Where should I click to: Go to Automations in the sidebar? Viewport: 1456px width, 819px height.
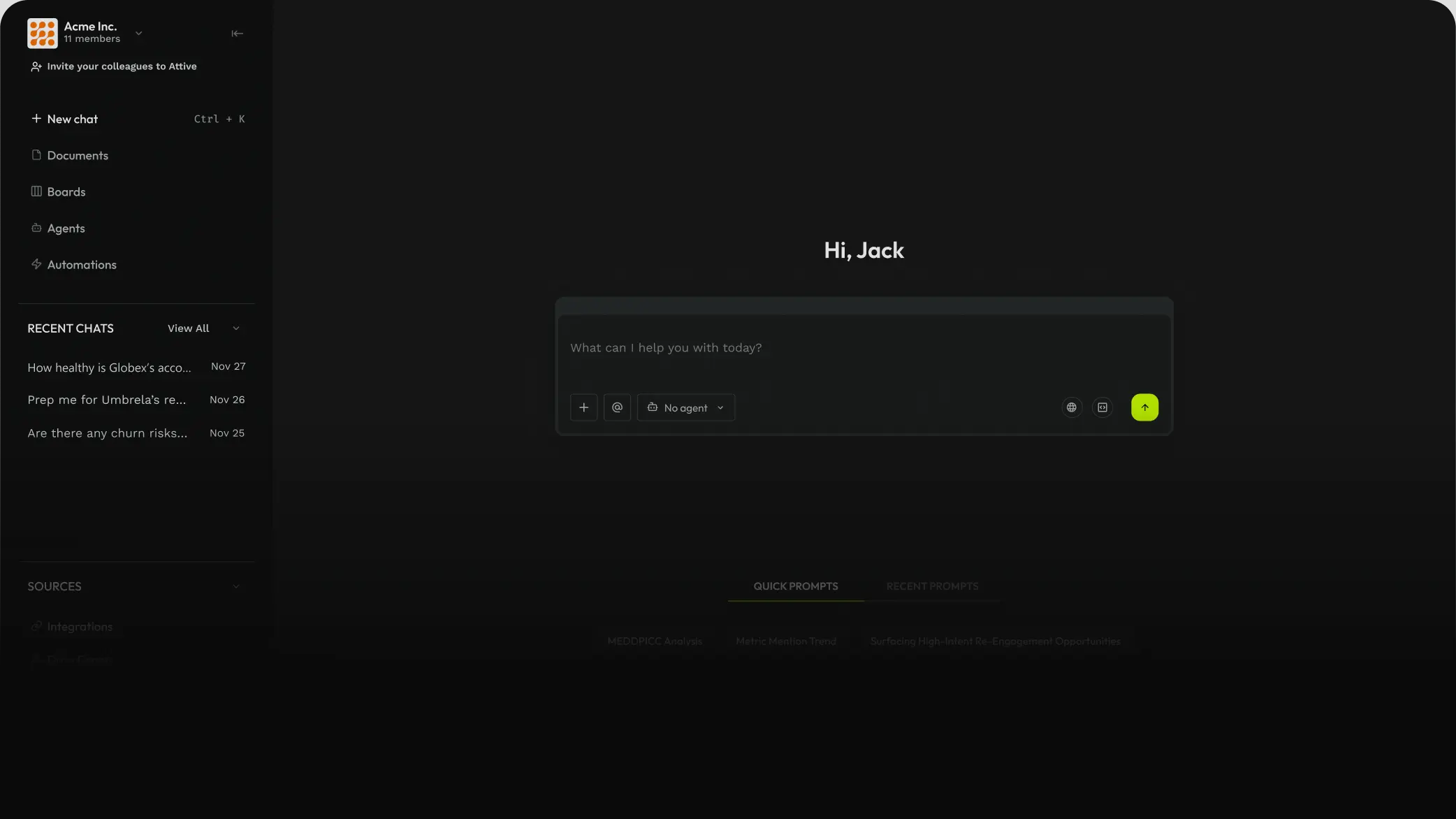[x=81, y=265]
